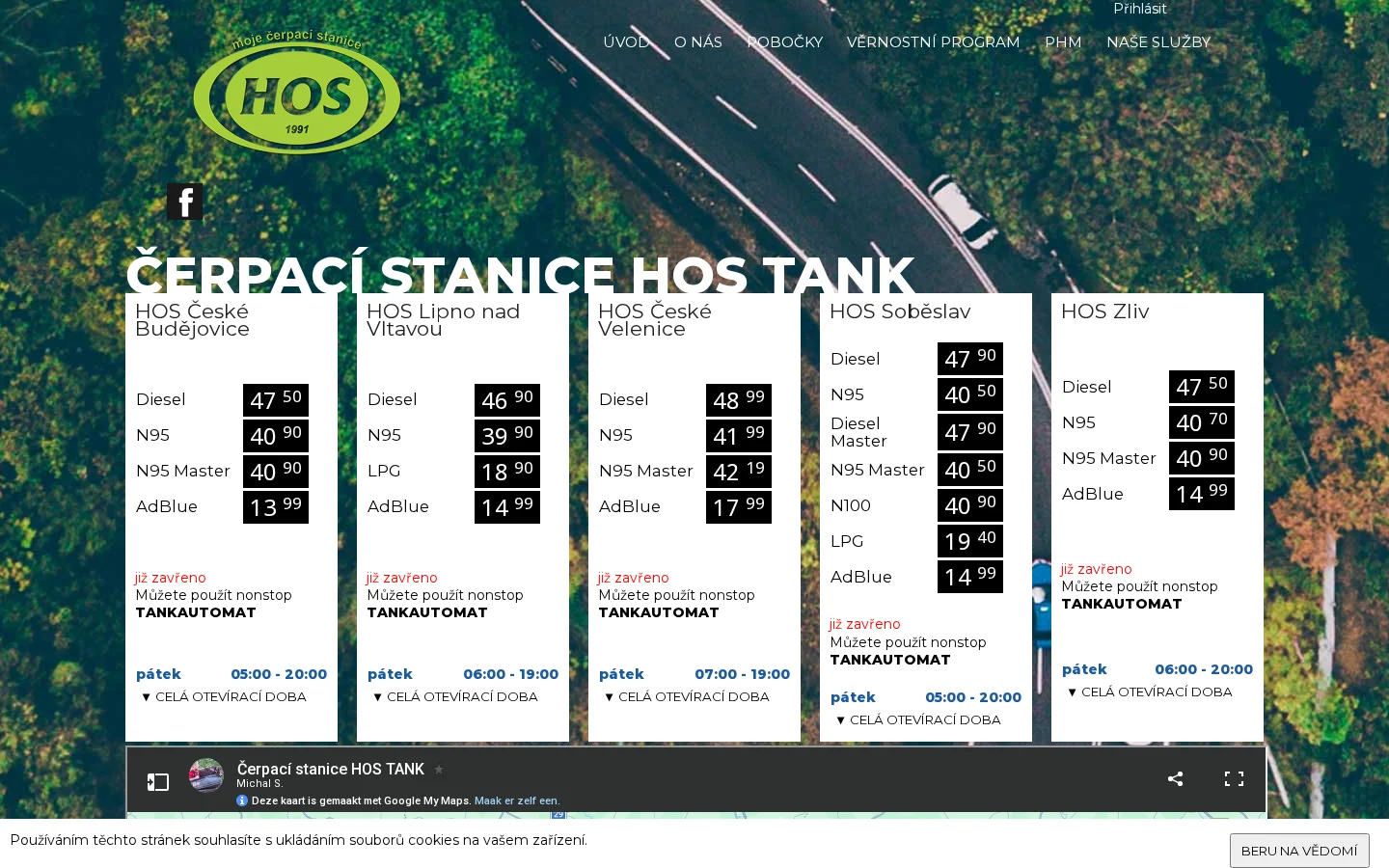
Task: Click the Diesel price 47.50 in České Budějovice
Action: click(276, 400)
